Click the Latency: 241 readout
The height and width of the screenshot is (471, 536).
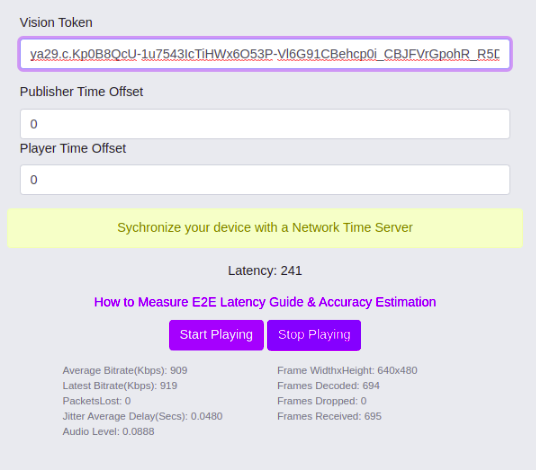click(265, 271)
